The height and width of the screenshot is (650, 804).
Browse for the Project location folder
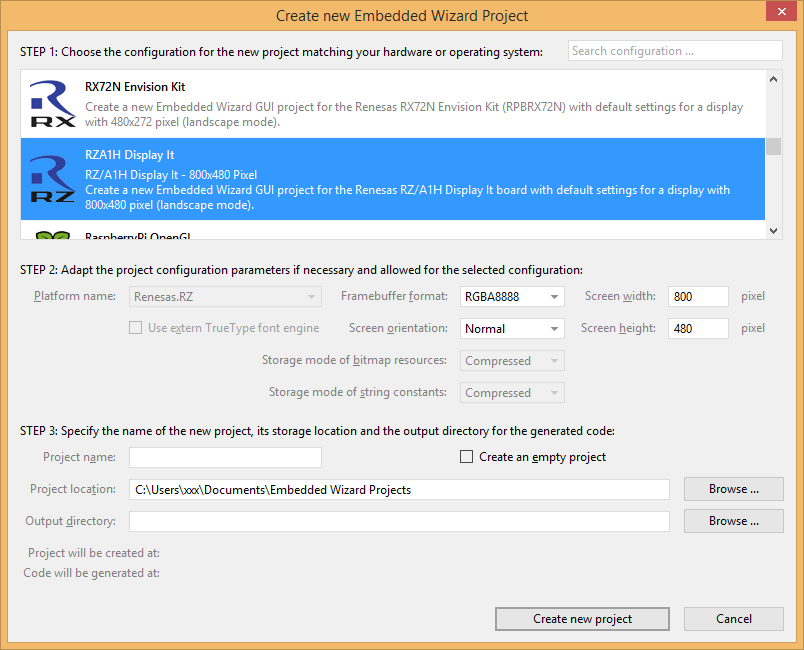coord(733,489)
